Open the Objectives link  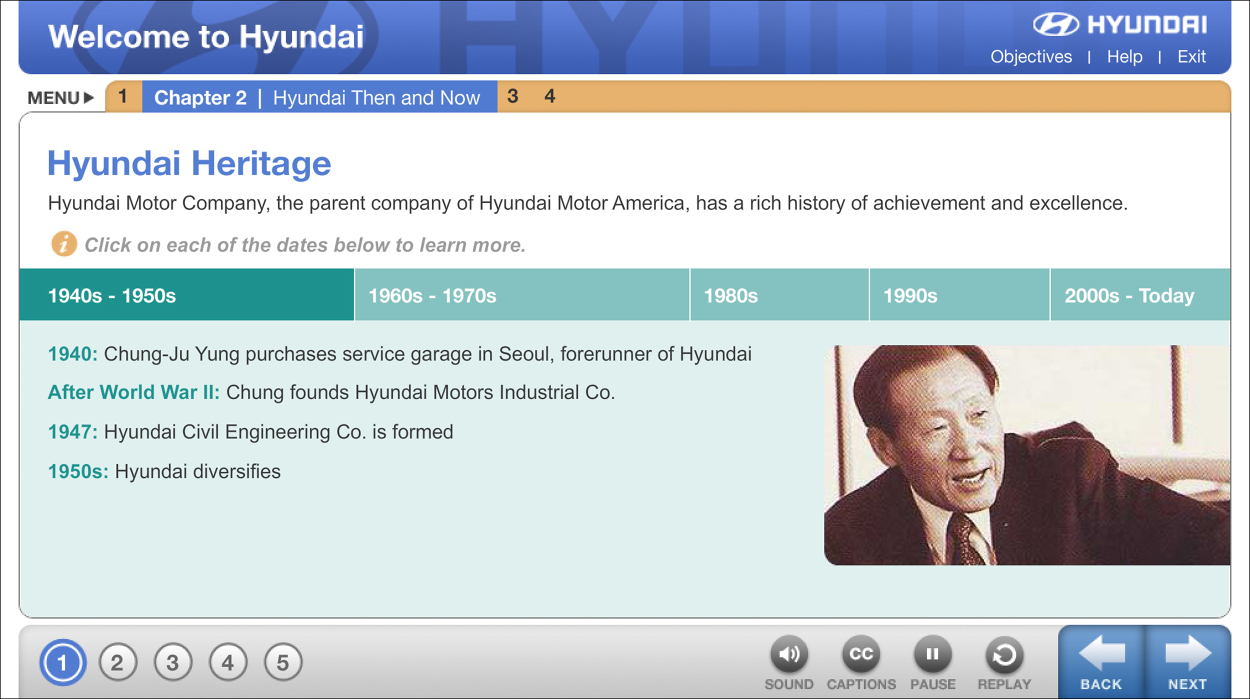(1031, 57)
